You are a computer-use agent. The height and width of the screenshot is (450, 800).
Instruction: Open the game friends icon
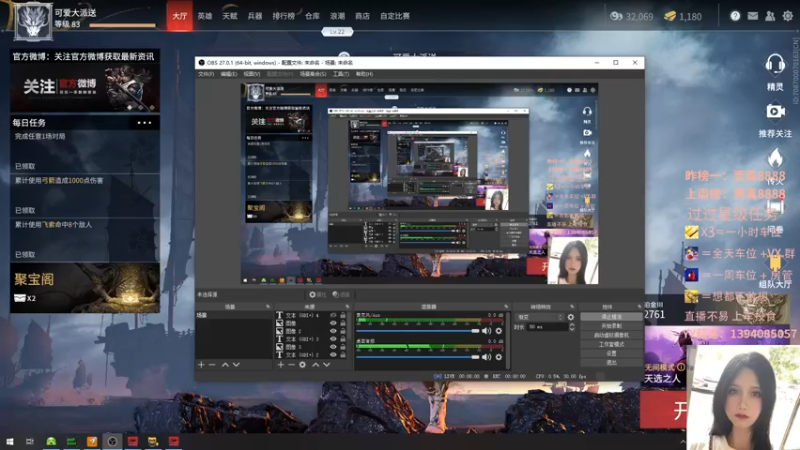pyautogui.click(x=770, y=16)
